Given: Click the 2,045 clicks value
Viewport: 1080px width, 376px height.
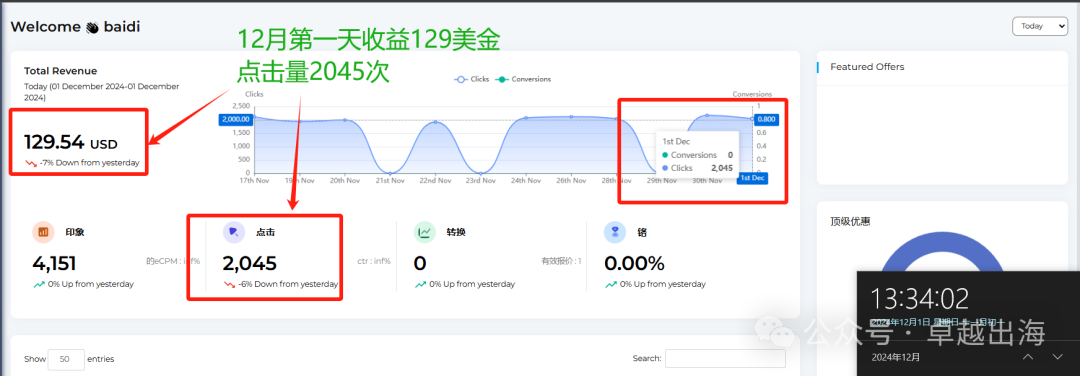Looking at the screenshot, I should point(249,263).
